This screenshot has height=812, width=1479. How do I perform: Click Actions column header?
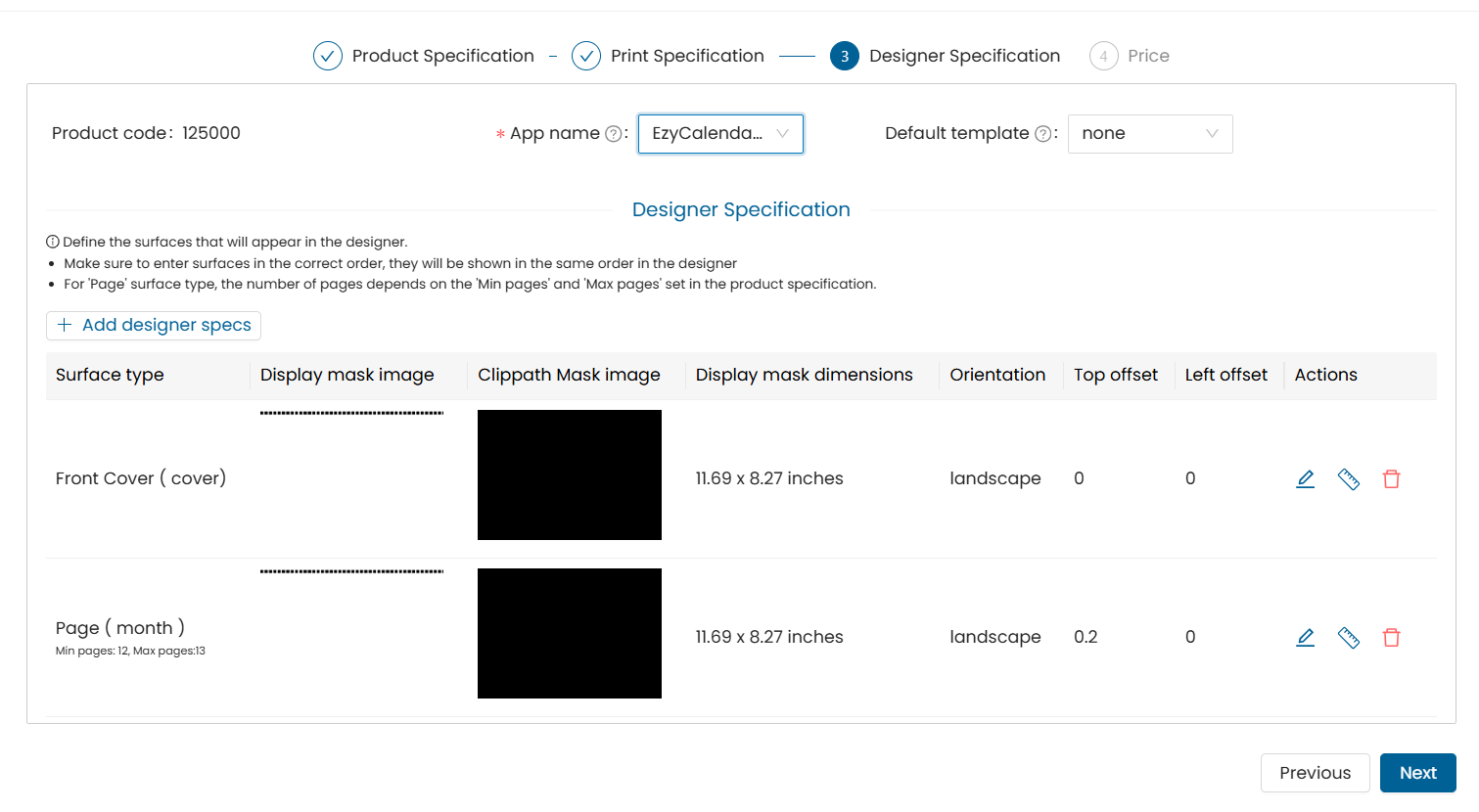point(1326,375)
